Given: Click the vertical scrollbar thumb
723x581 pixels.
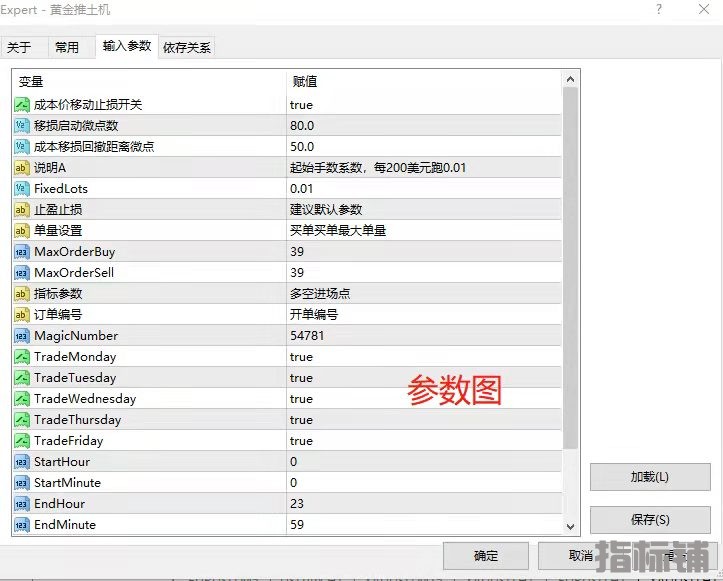Looking at the screenshot, I should pos(570,268).
